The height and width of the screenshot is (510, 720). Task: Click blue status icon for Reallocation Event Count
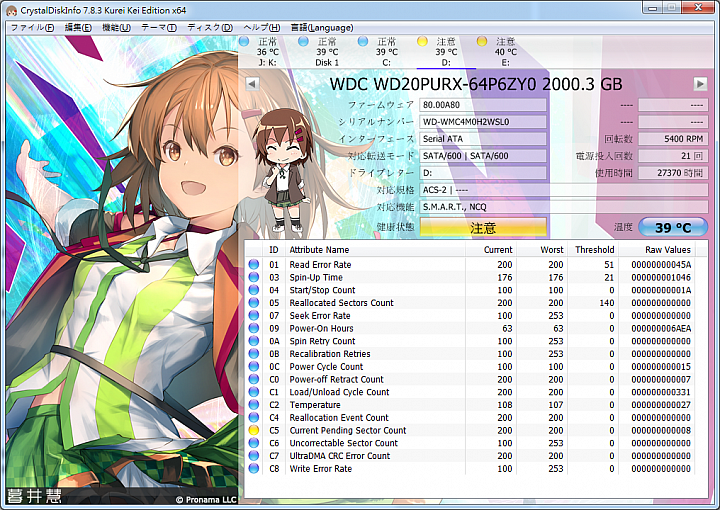pos(253,418)
